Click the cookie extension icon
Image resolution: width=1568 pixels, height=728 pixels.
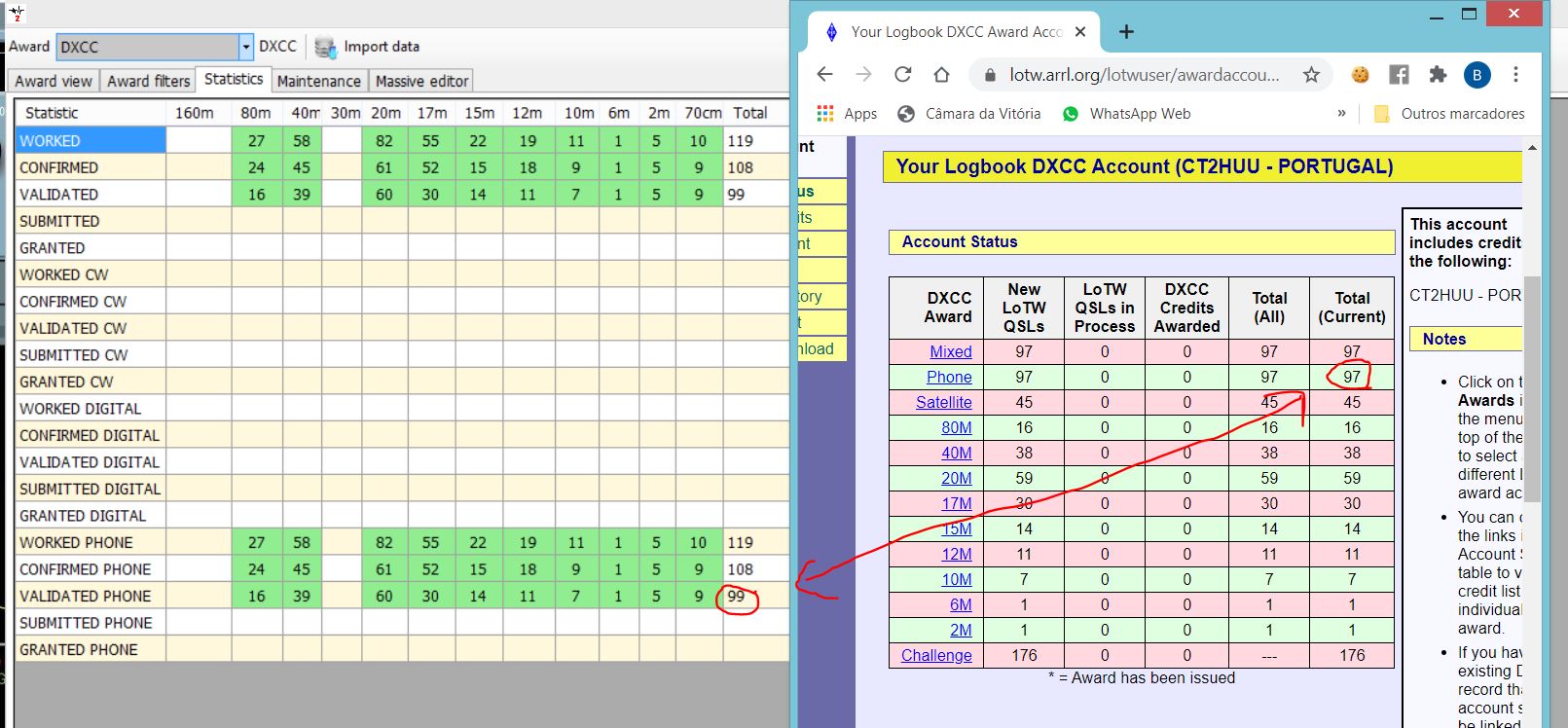click(x=1360, y=75)
